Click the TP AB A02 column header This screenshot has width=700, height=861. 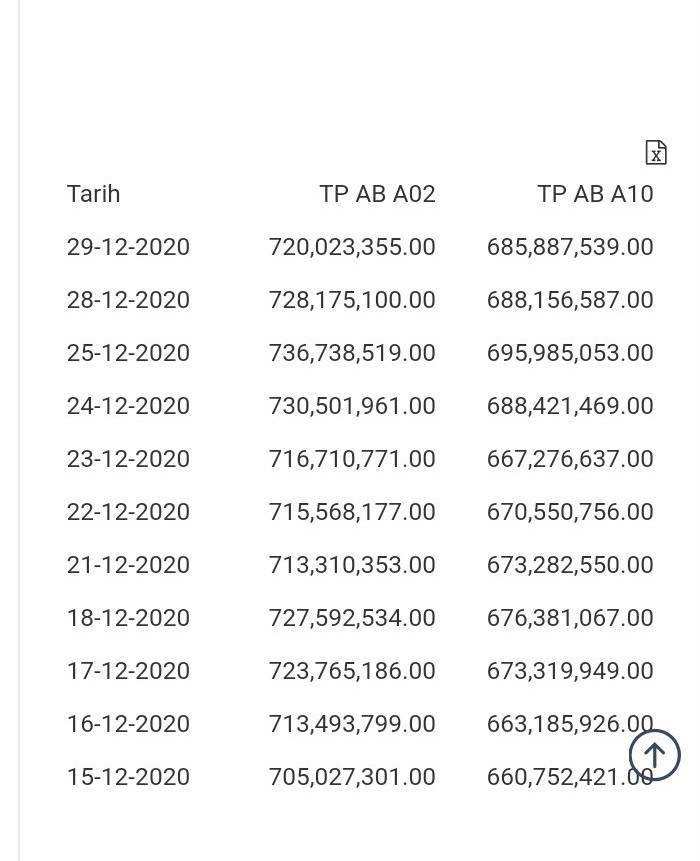[377, 194]
